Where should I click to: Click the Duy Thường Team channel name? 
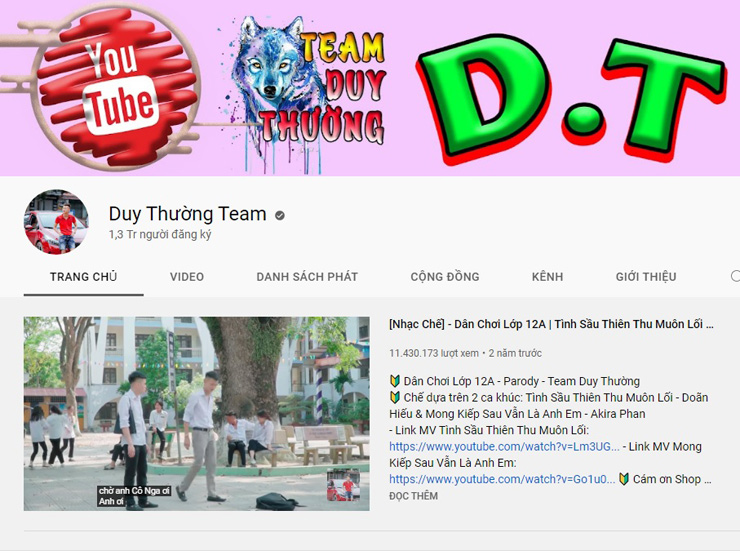[x=187, y=213]
